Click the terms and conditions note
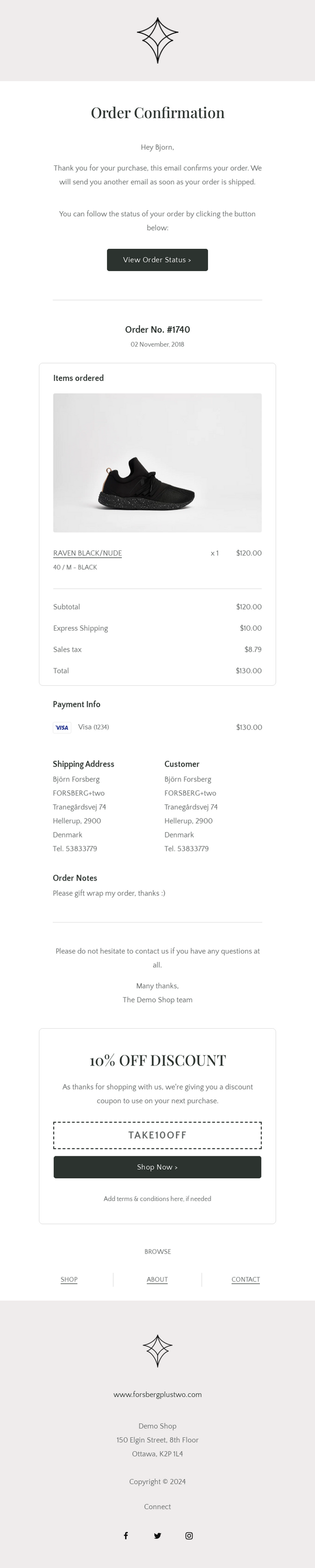The width and height of the screenshot is (315, 1568). point(157,1198)
